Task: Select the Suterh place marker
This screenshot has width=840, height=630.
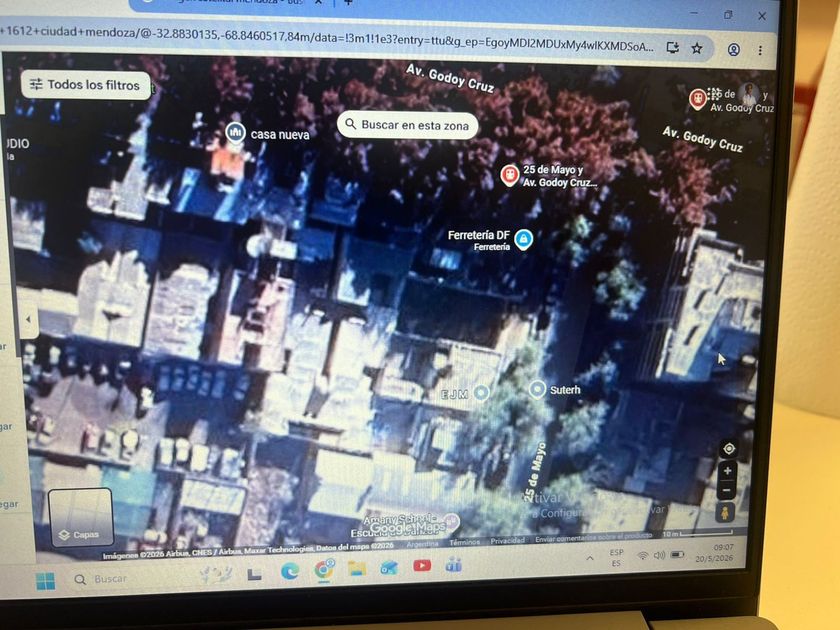Action: 537,389
